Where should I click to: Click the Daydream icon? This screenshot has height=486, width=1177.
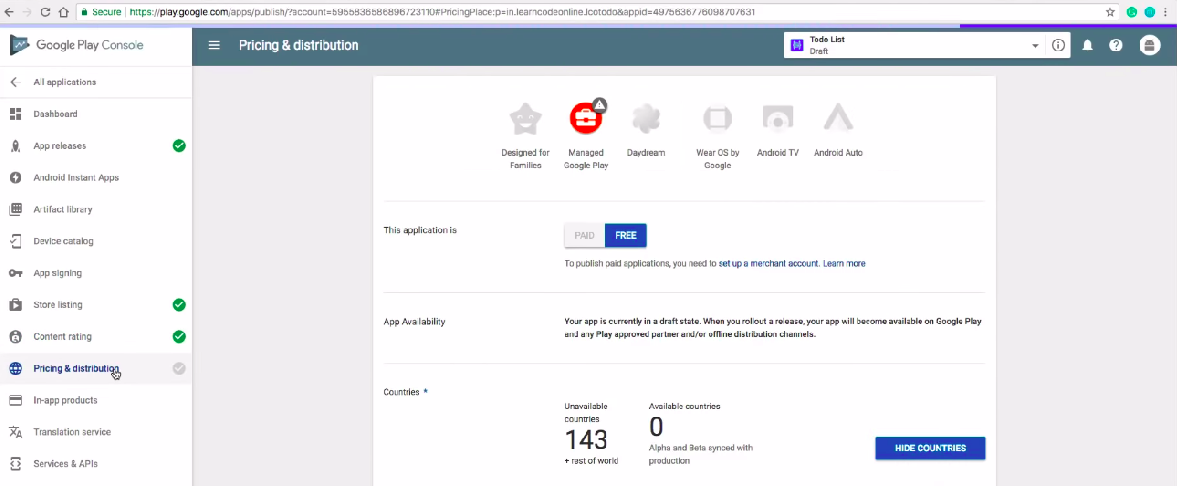646,119
